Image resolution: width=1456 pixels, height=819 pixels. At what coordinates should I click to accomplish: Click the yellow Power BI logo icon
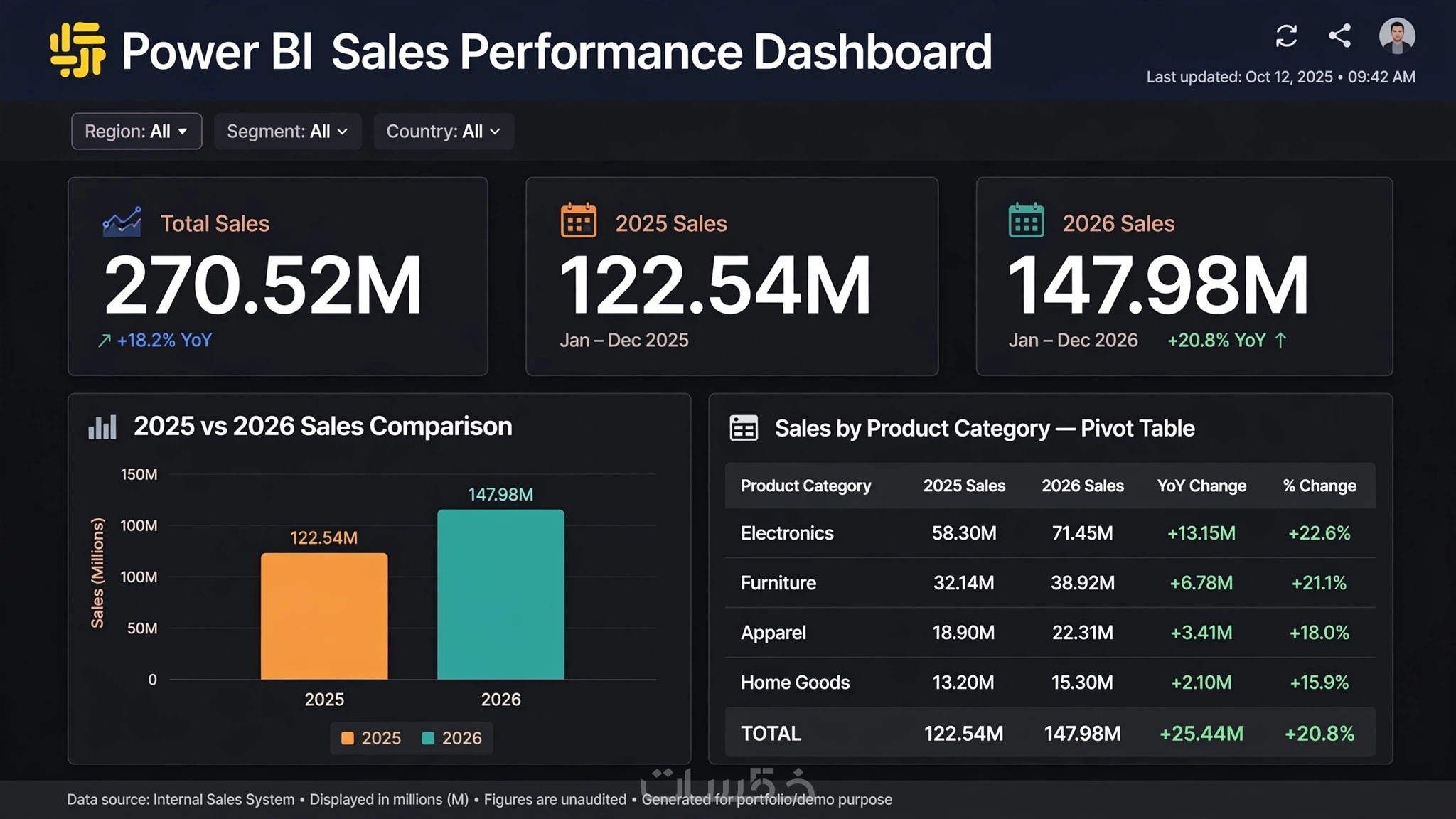pos(78,50)
